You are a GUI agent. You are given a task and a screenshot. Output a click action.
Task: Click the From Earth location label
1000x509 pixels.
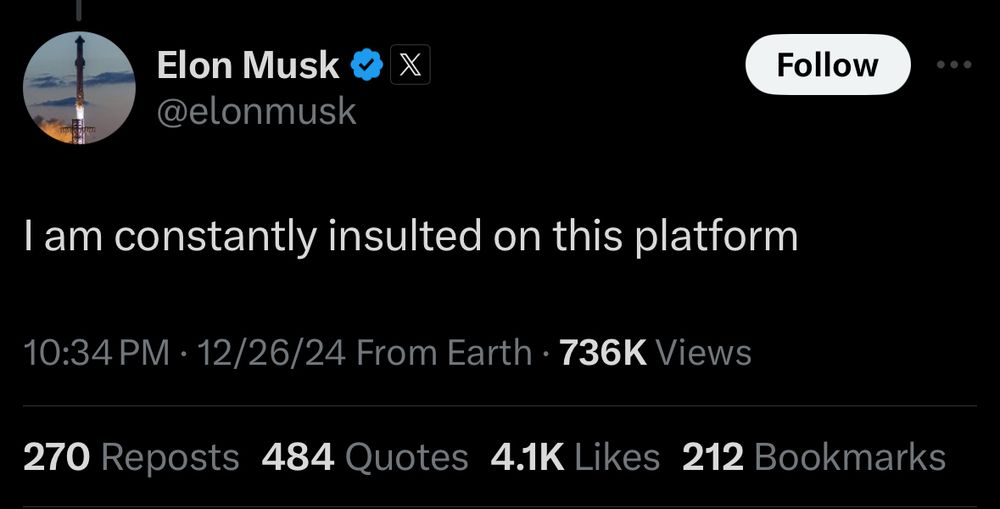point(444,353)
